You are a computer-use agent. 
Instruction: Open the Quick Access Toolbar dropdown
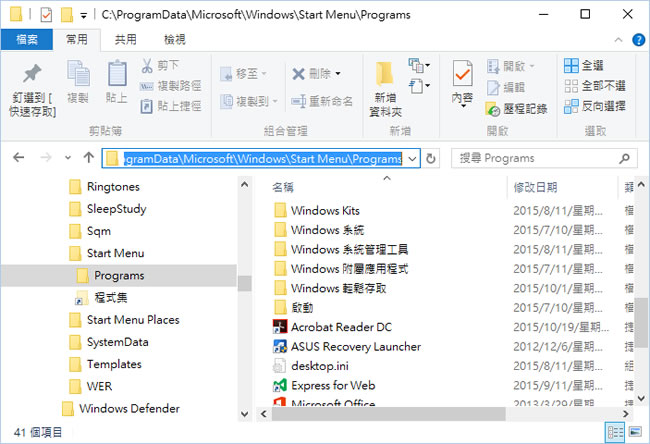[84, 16]
